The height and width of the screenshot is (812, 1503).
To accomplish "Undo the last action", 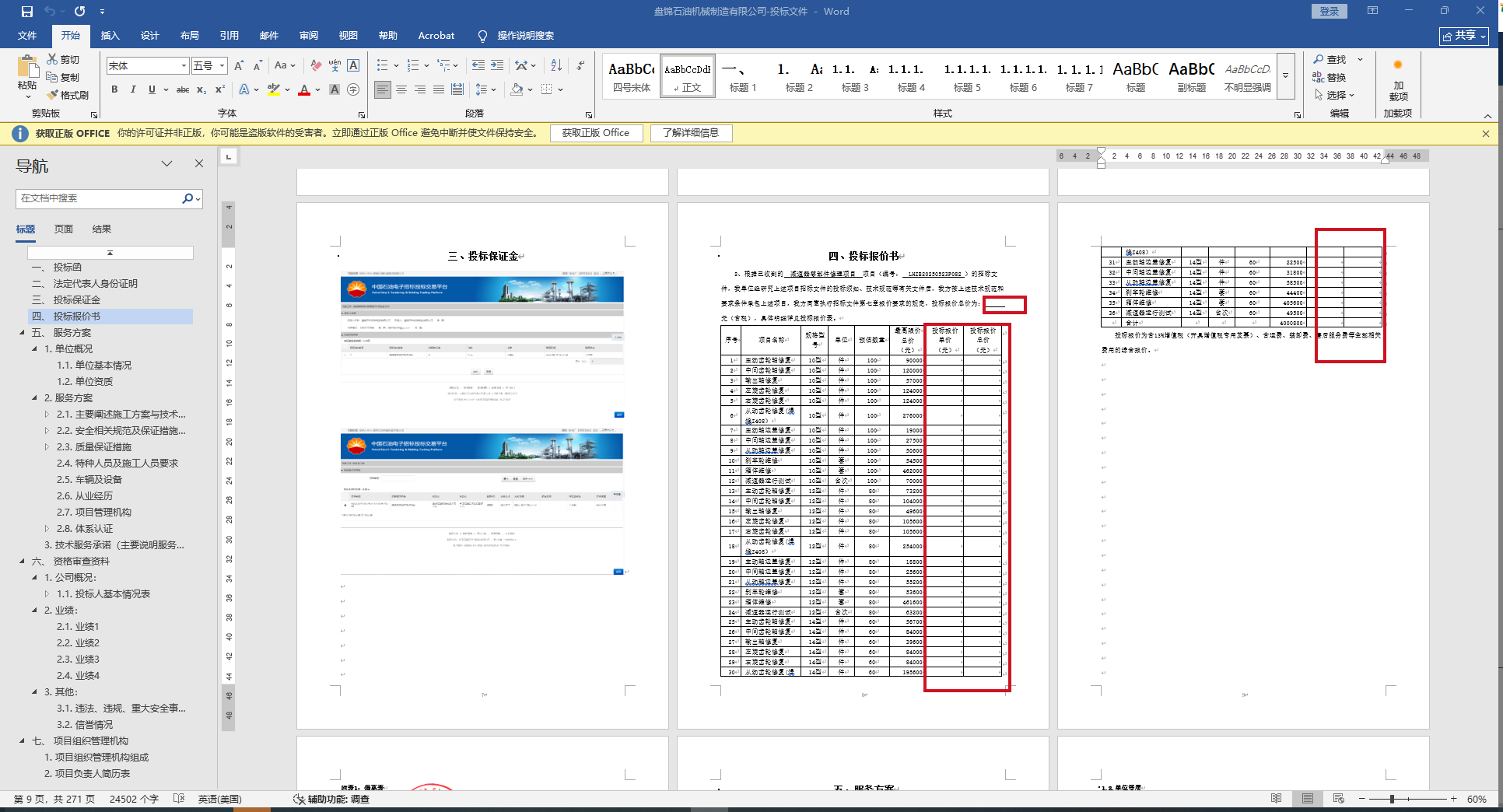I will 50,12.
